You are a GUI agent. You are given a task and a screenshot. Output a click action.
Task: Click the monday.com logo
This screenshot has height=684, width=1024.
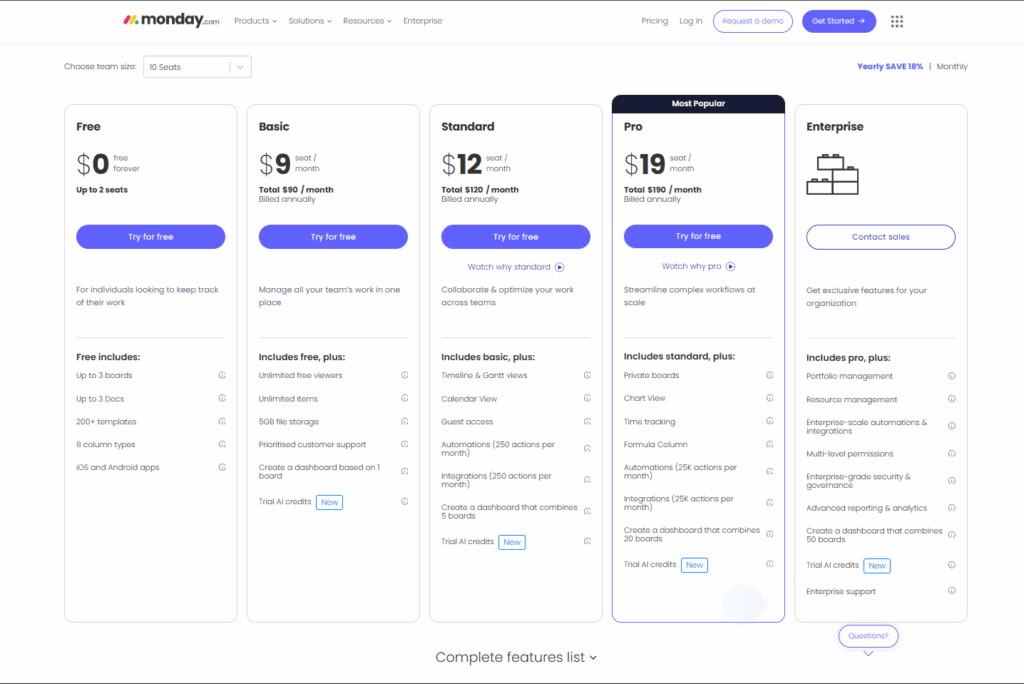click(x=171, y=20)
